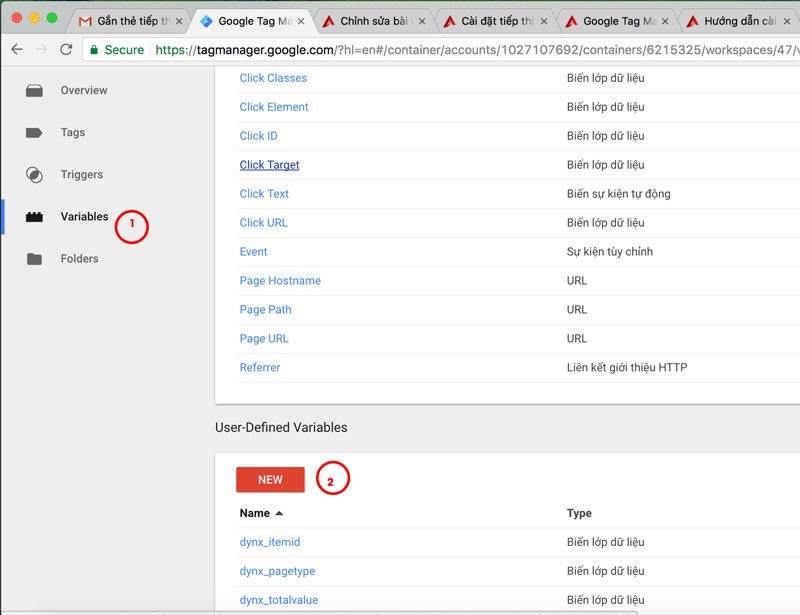
Task: Open the Folders icon in sidebar
Action: [34, 259]
